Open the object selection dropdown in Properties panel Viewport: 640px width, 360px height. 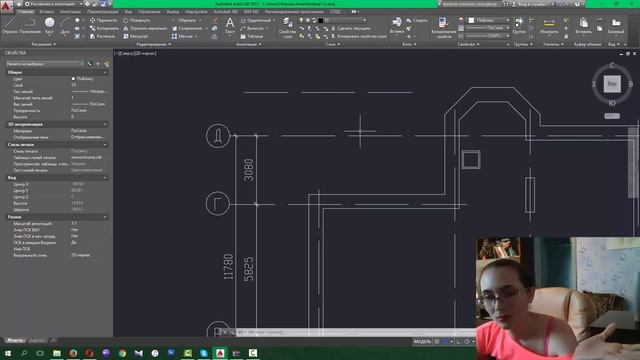tap(44, 64)
